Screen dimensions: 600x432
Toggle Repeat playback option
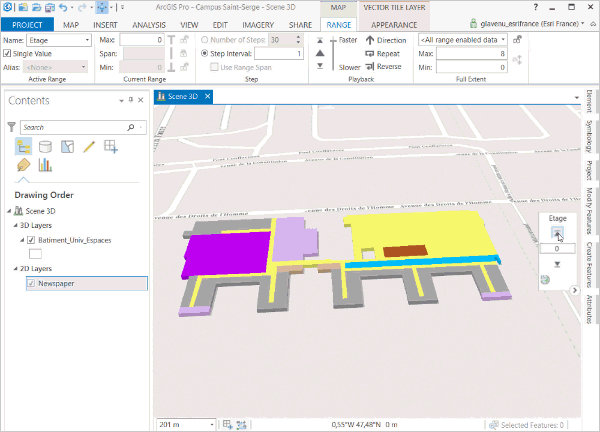pyautogui.click(x=383, y=54)
